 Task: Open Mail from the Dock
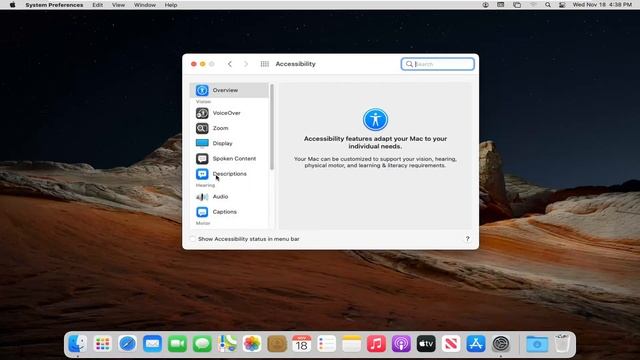coord(152,344)
